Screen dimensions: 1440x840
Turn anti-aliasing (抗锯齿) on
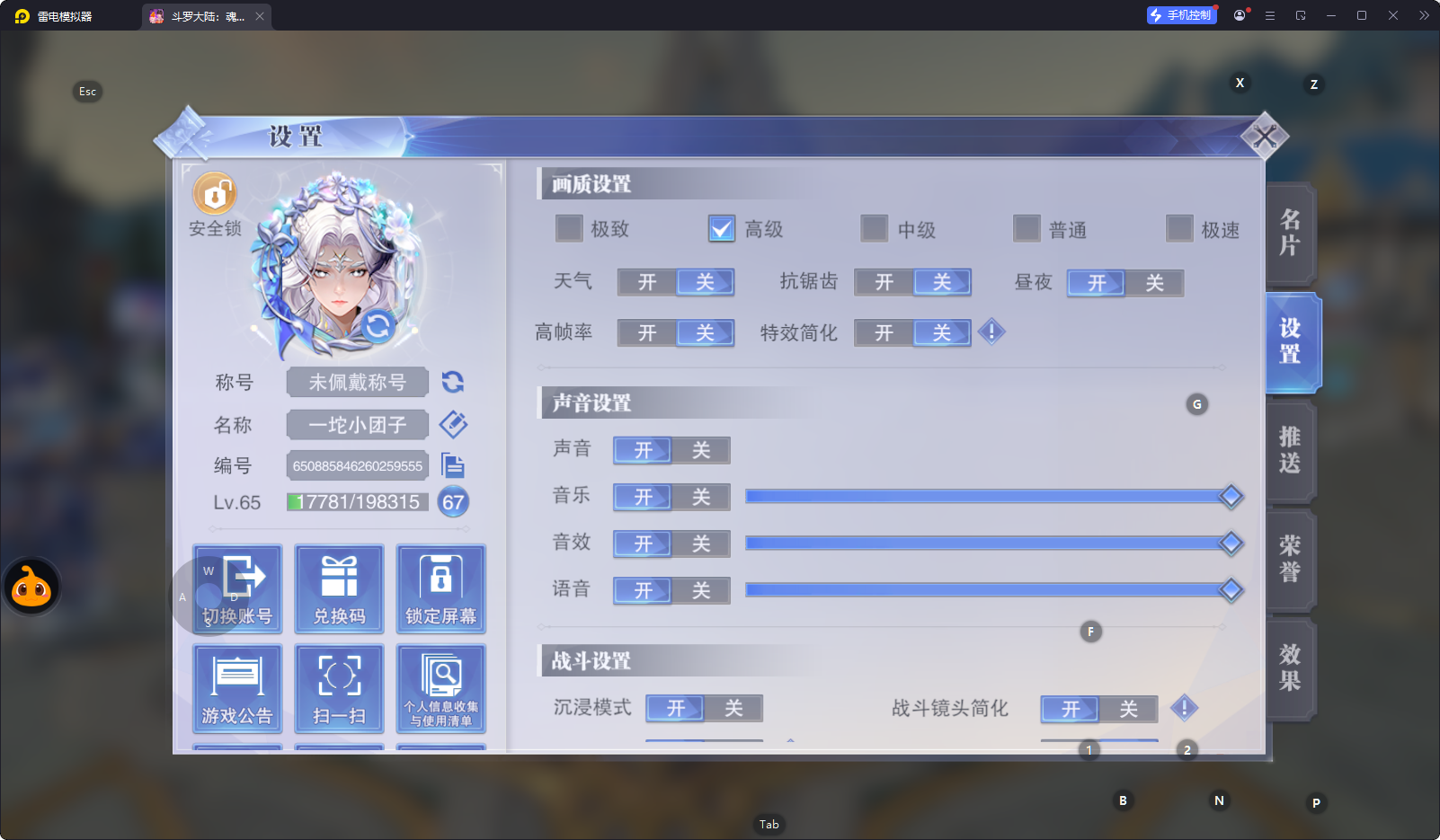(884, 282)
